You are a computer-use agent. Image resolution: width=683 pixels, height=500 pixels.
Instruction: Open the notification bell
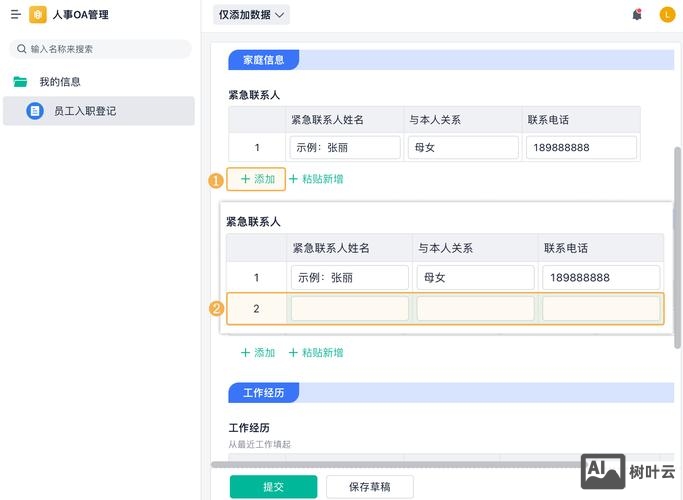pyautogui.click(x=637, y=14)
